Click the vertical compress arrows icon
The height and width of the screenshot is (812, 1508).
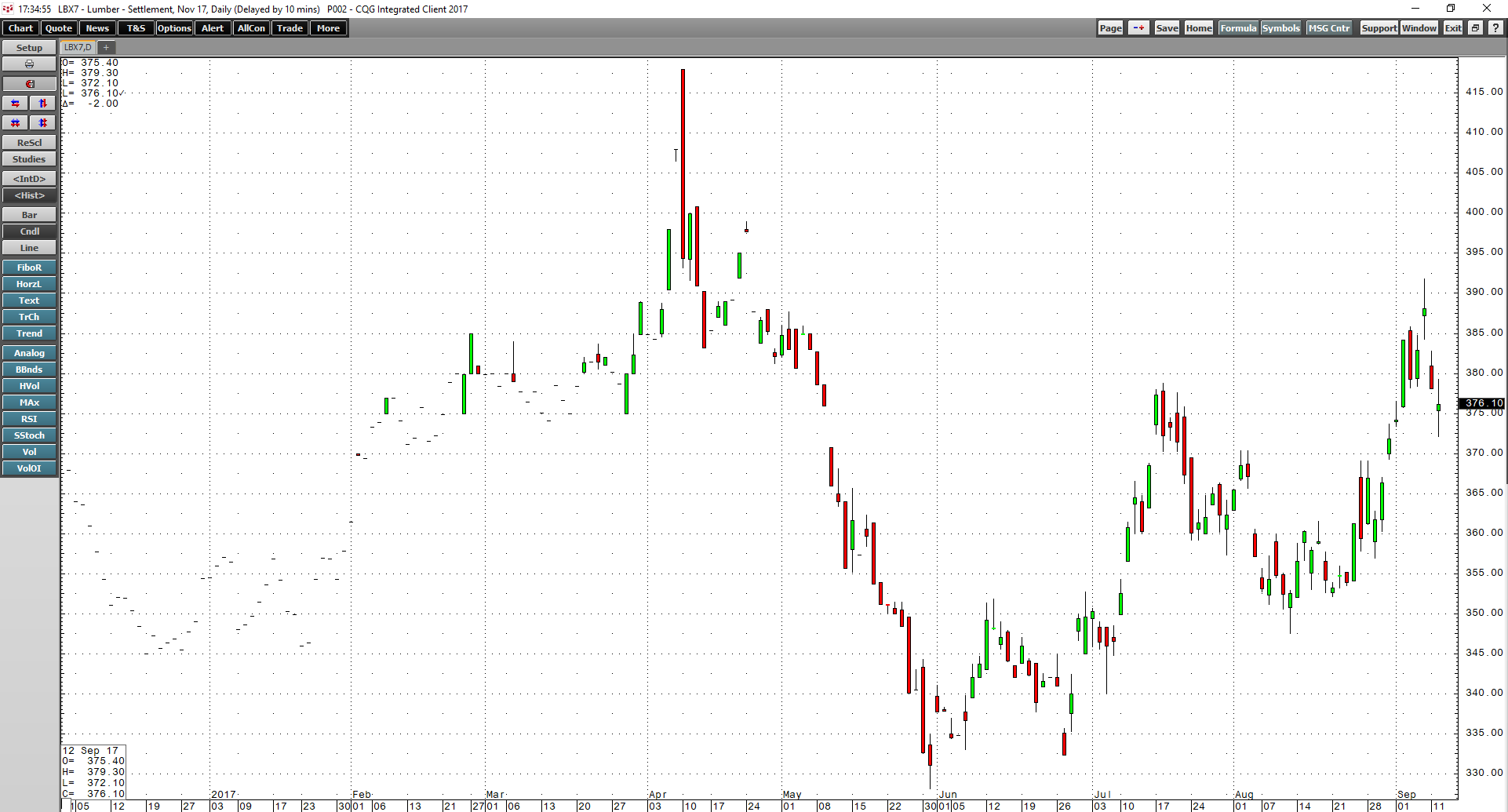(x=43, y=123)
